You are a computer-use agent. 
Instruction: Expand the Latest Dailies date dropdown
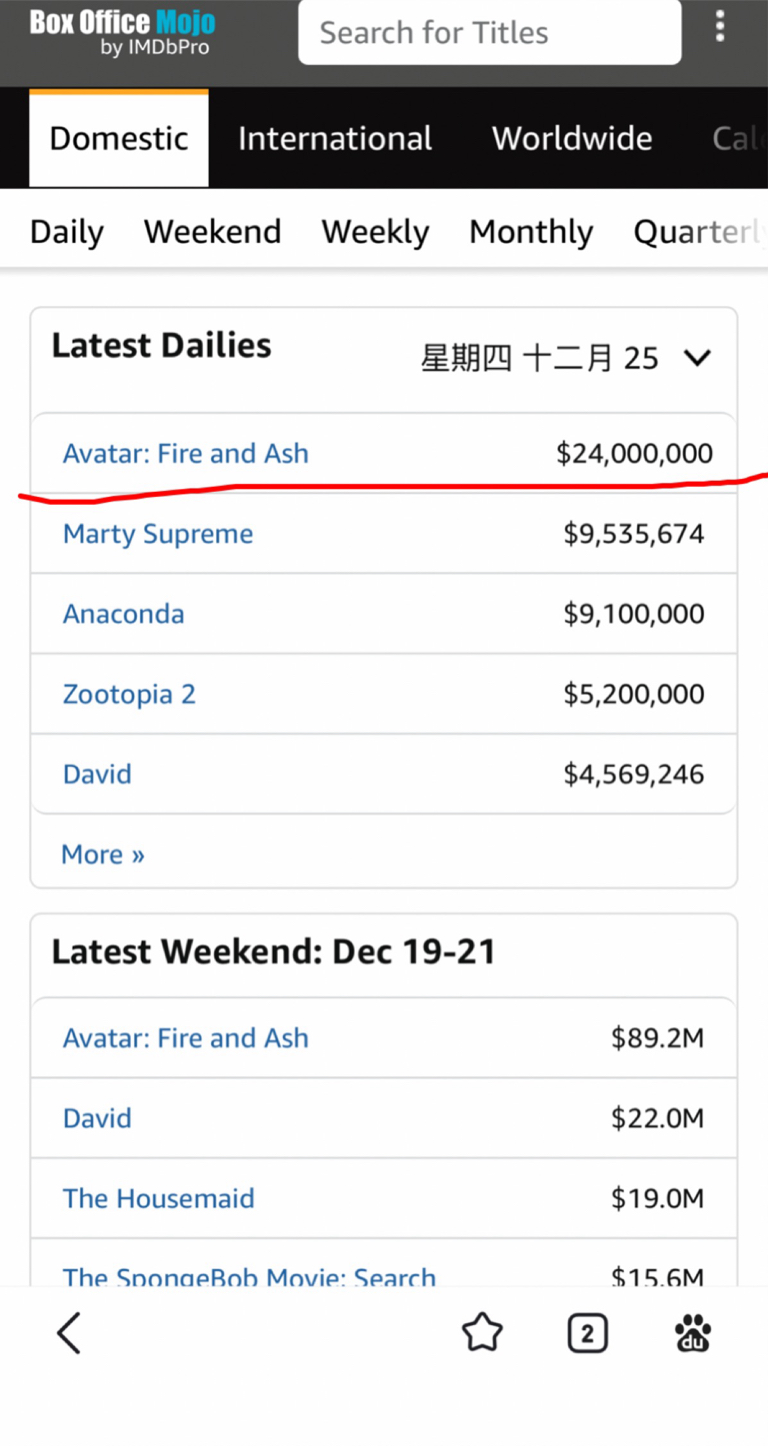(x=697, y=358)
